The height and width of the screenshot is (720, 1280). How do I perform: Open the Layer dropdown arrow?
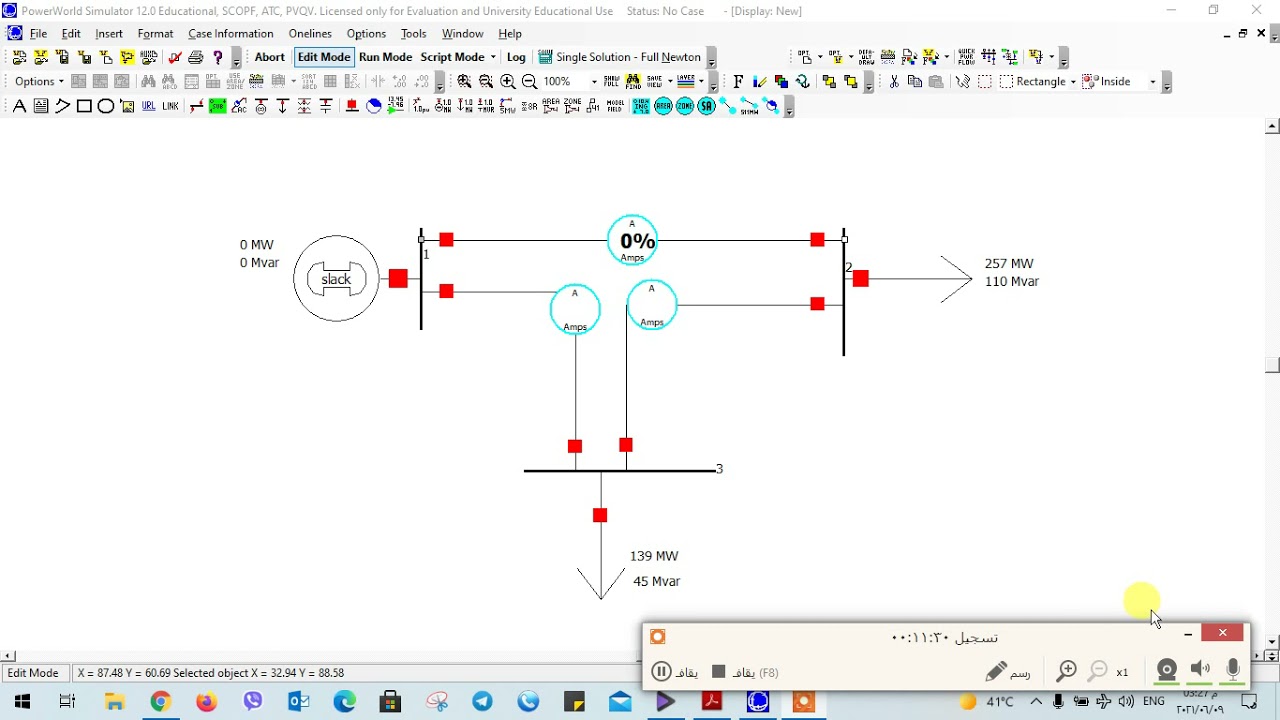(701, 81)
